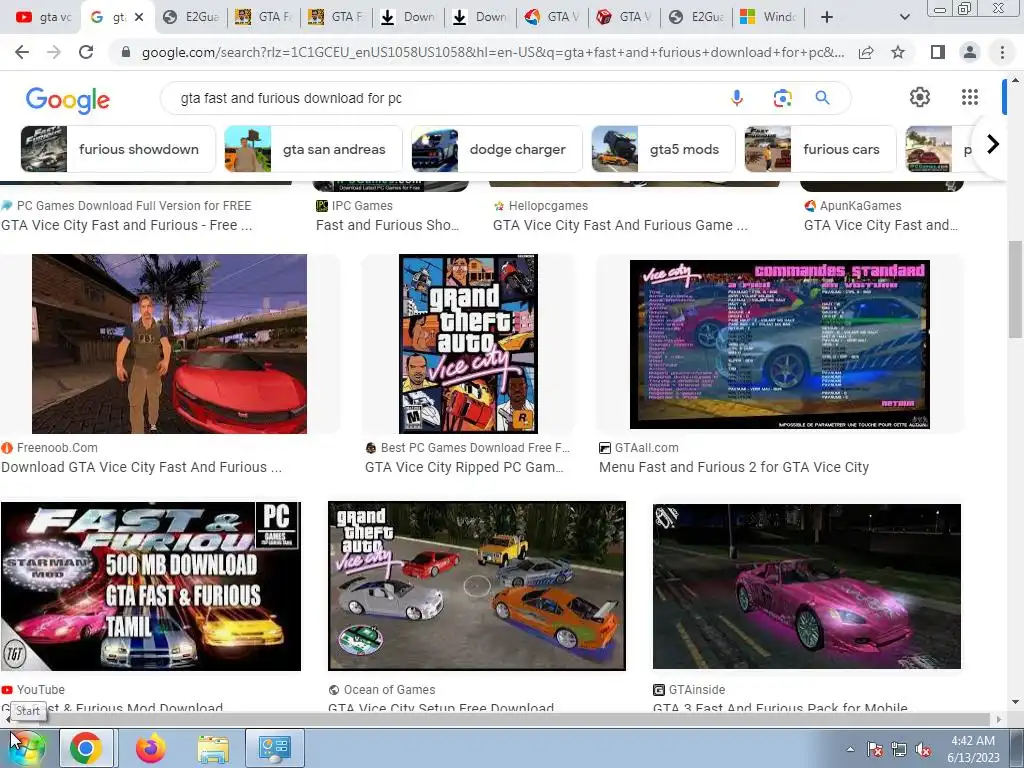Open the GTAinside pink car image

(807, 586)
